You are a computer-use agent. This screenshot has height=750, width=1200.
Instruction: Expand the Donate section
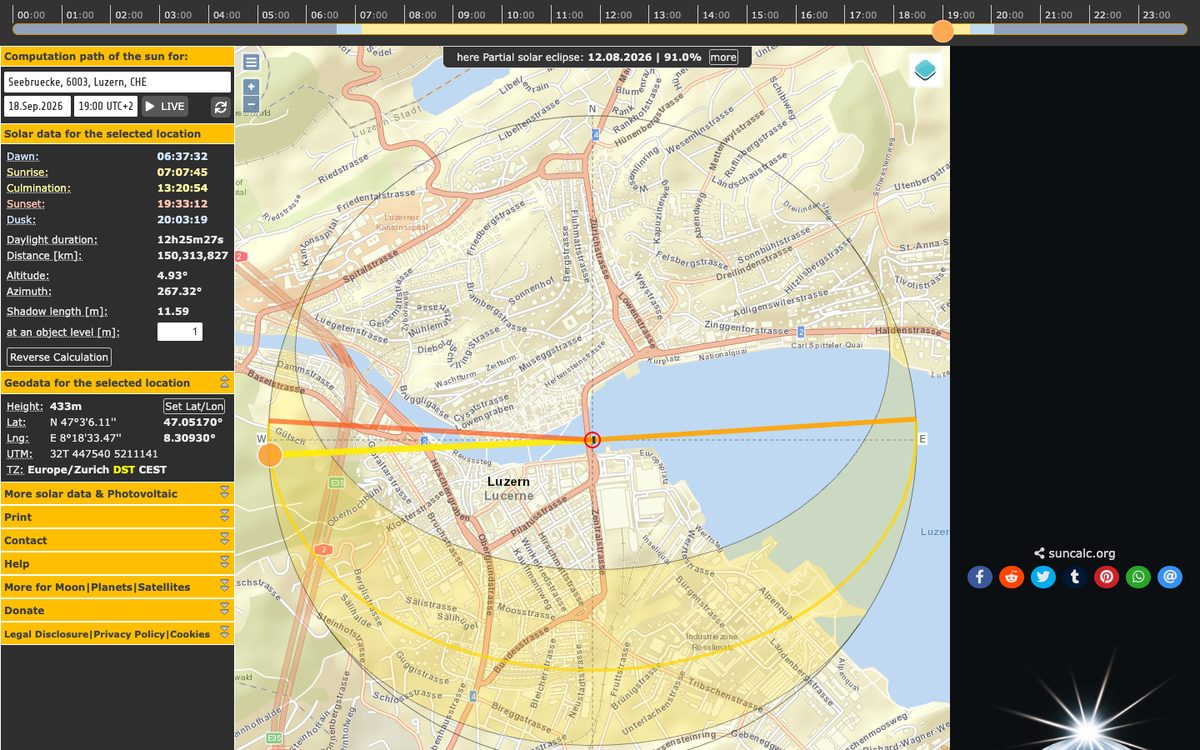117,610
